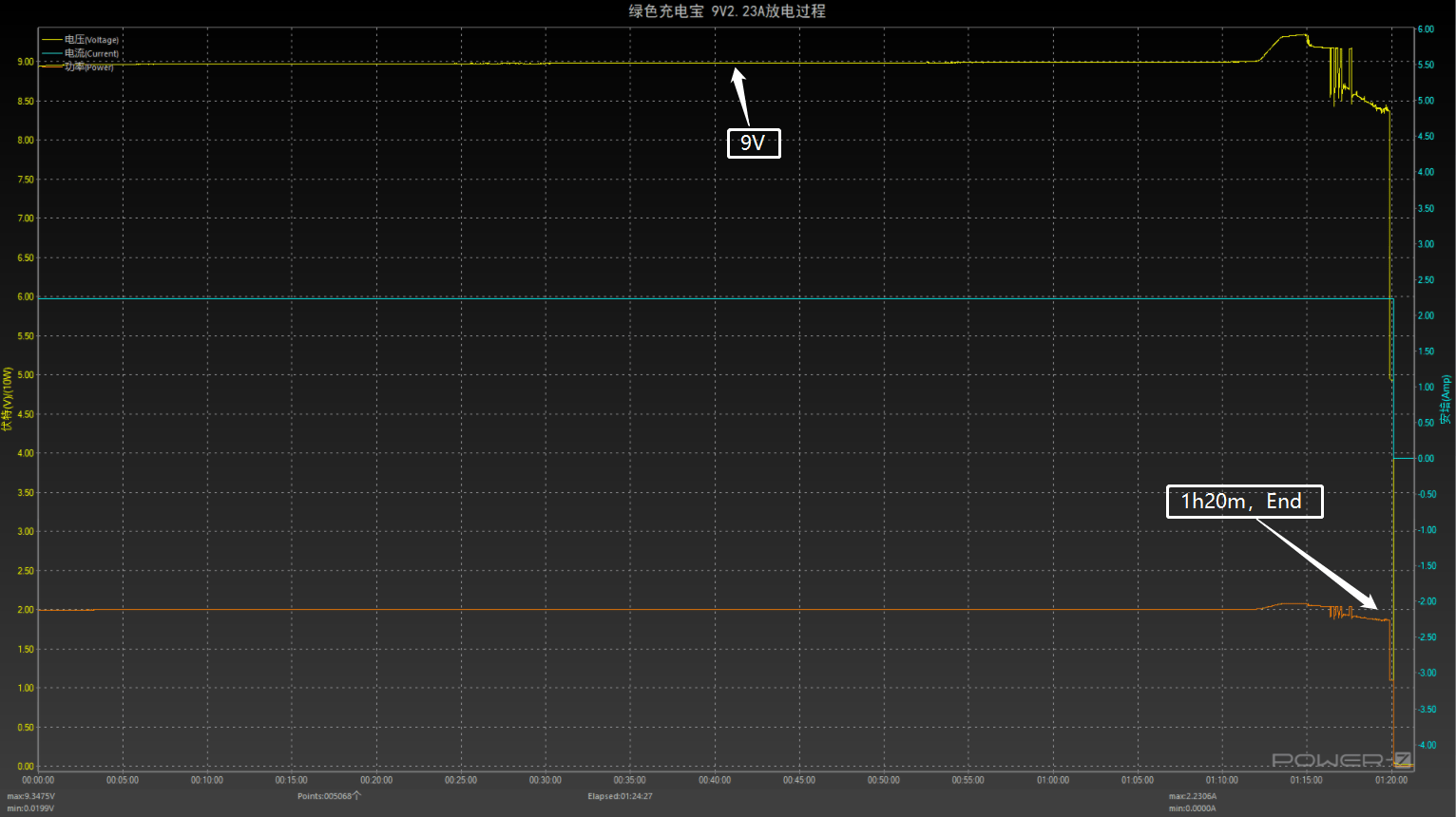Click the -0.50 tick on the right Amp axis

(x=1427, y=494)
